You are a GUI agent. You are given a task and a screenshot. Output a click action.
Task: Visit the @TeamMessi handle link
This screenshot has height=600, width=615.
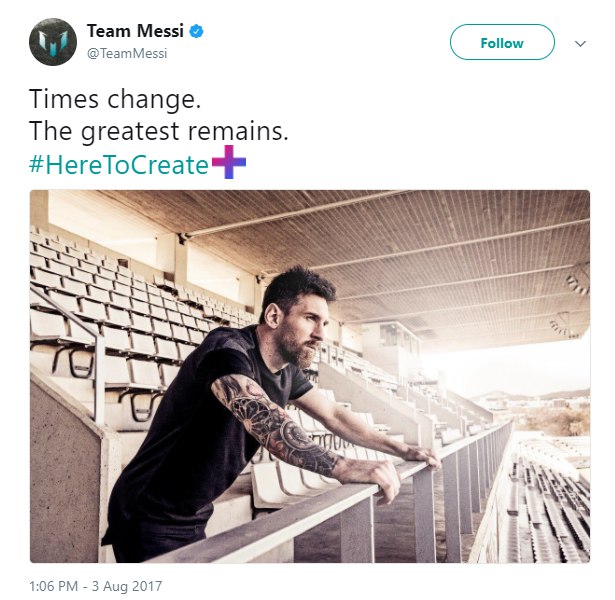click(x=127, y=53)
